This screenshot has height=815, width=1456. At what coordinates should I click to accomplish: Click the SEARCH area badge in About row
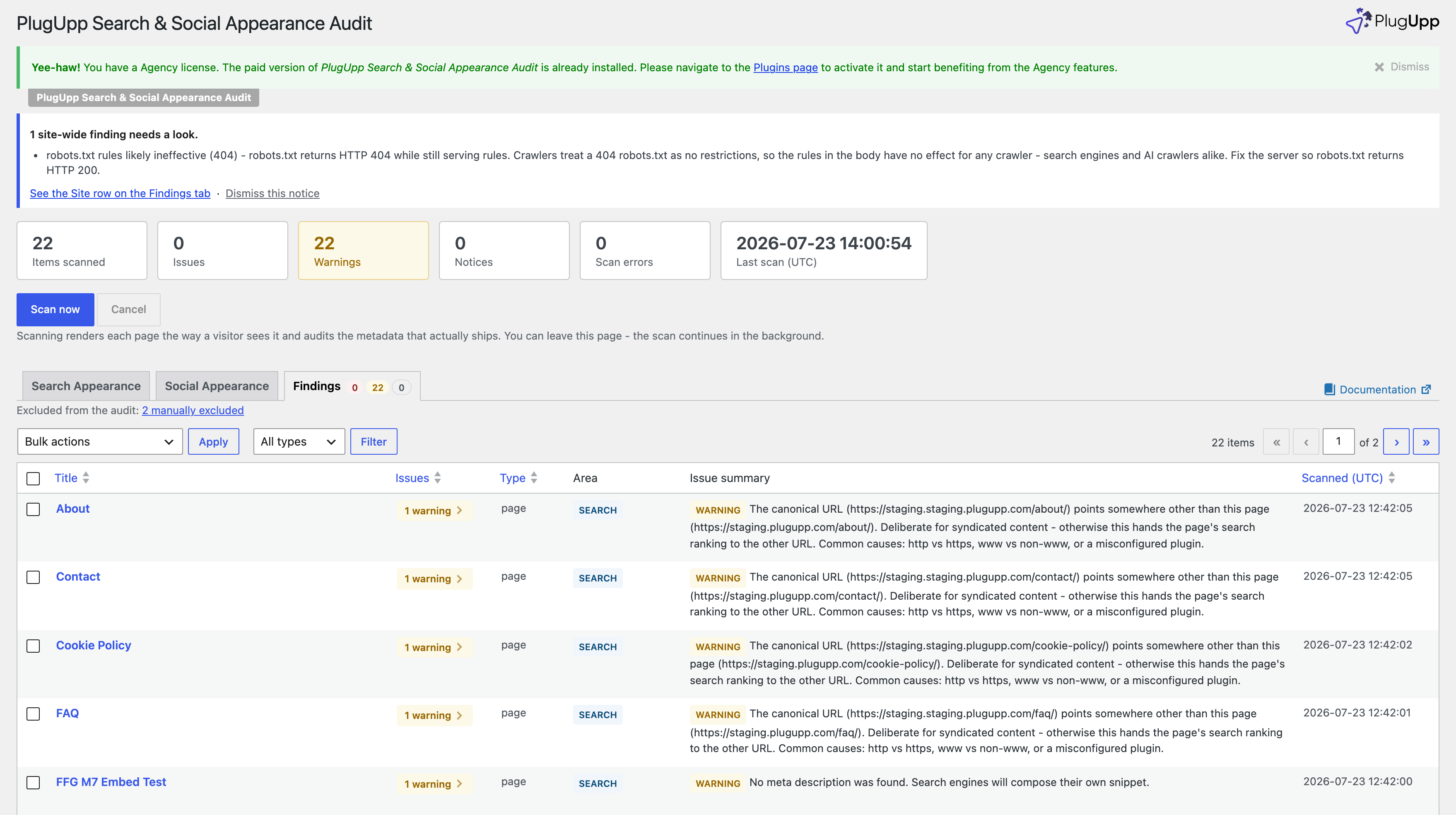(598, 510)
